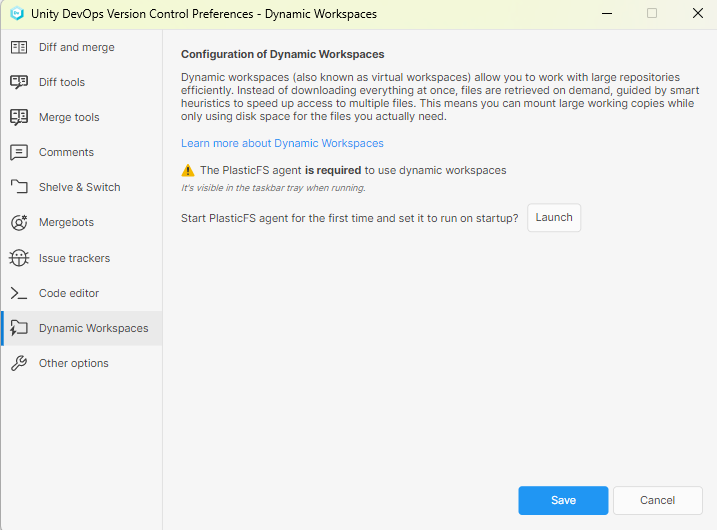Click the yellow warning triangle icon
Screen dimensions: 717x530
[x=188, y=170]
